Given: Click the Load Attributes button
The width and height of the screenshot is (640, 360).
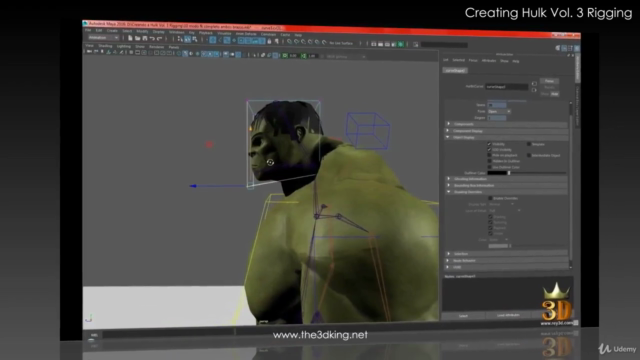Looking at the screenshot, I should point(508,316).
